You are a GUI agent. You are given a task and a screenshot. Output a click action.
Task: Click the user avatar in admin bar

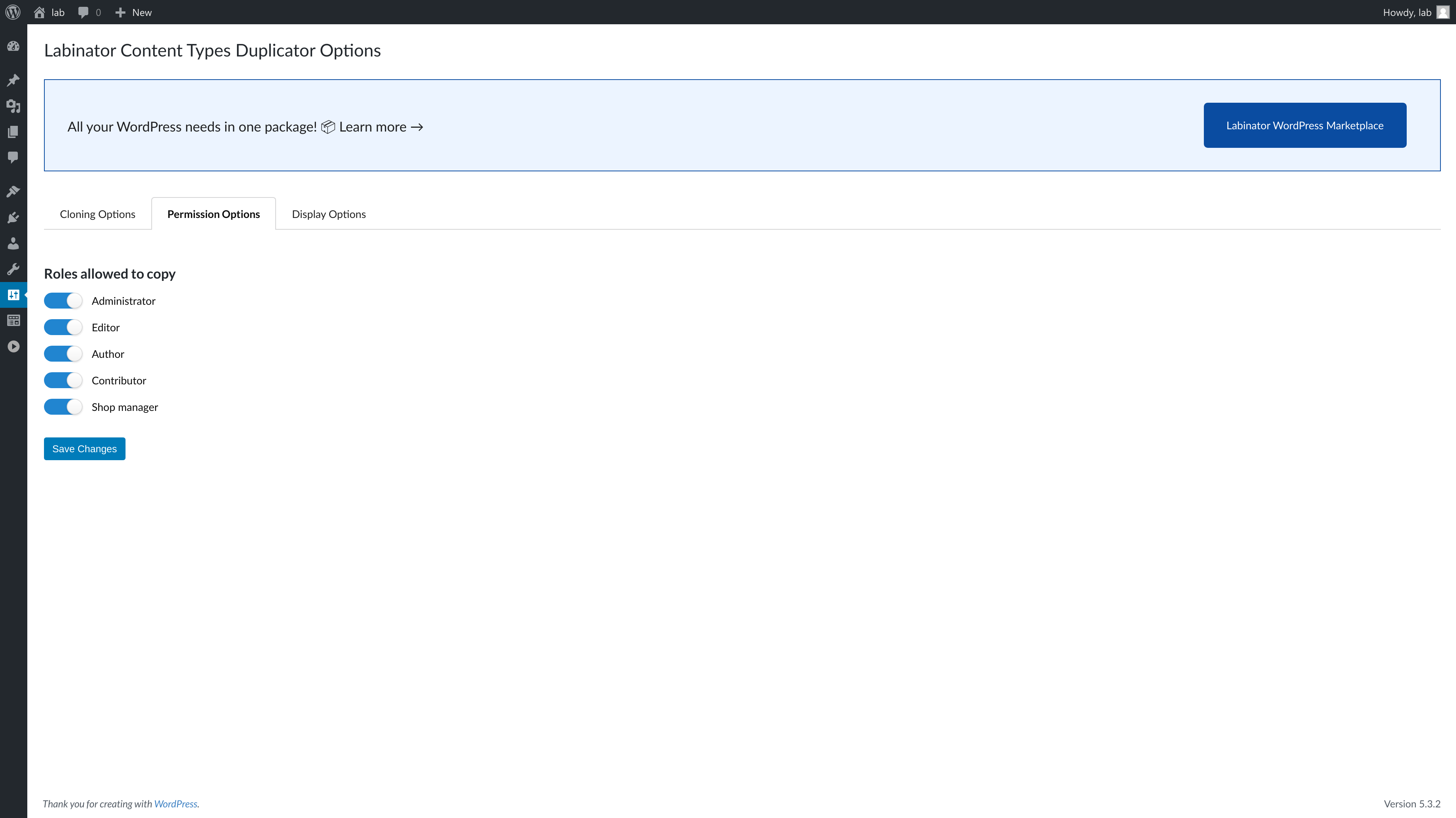(1443, 13)
